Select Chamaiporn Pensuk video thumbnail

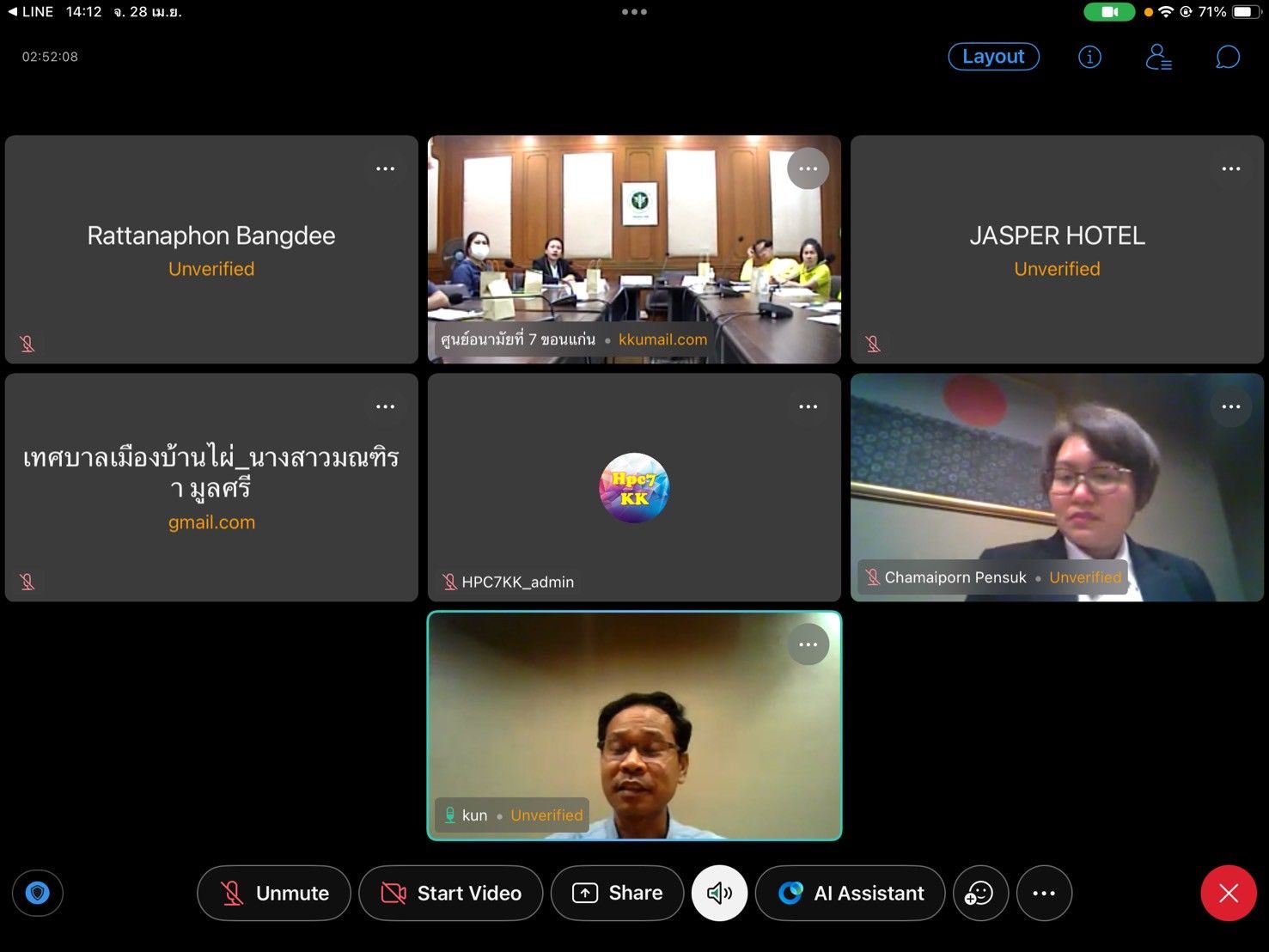tap(1057, 487)
